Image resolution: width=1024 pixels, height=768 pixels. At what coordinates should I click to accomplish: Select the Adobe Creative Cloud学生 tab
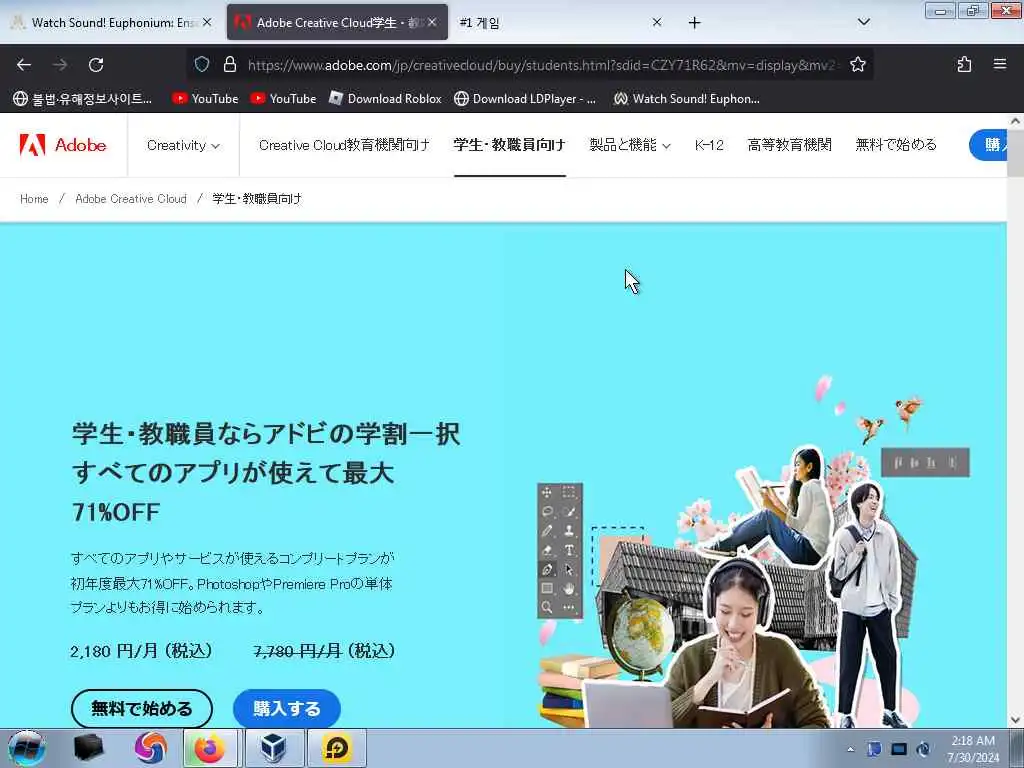pos(337,23)
